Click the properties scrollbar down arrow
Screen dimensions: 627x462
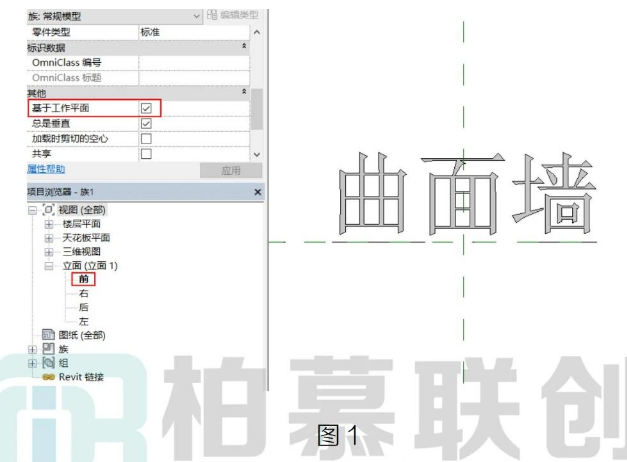(257, 154)
